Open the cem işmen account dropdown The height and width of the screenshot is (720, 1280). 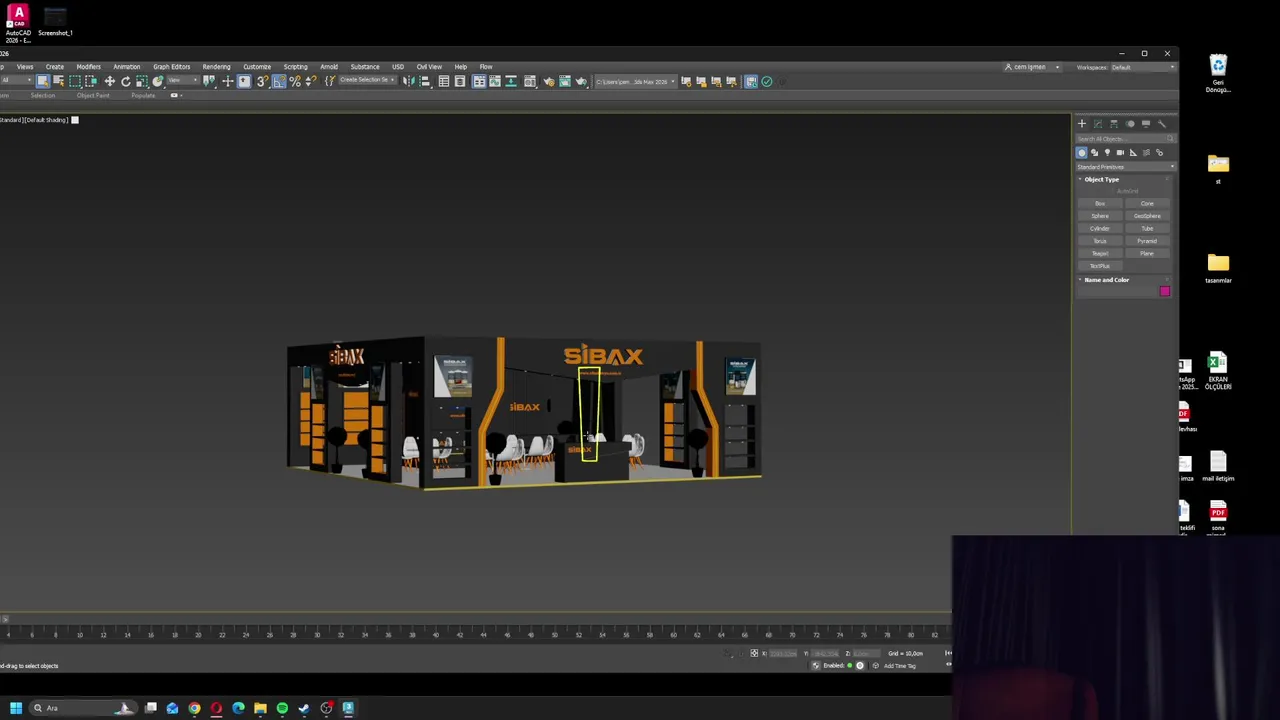point(1032,68)
